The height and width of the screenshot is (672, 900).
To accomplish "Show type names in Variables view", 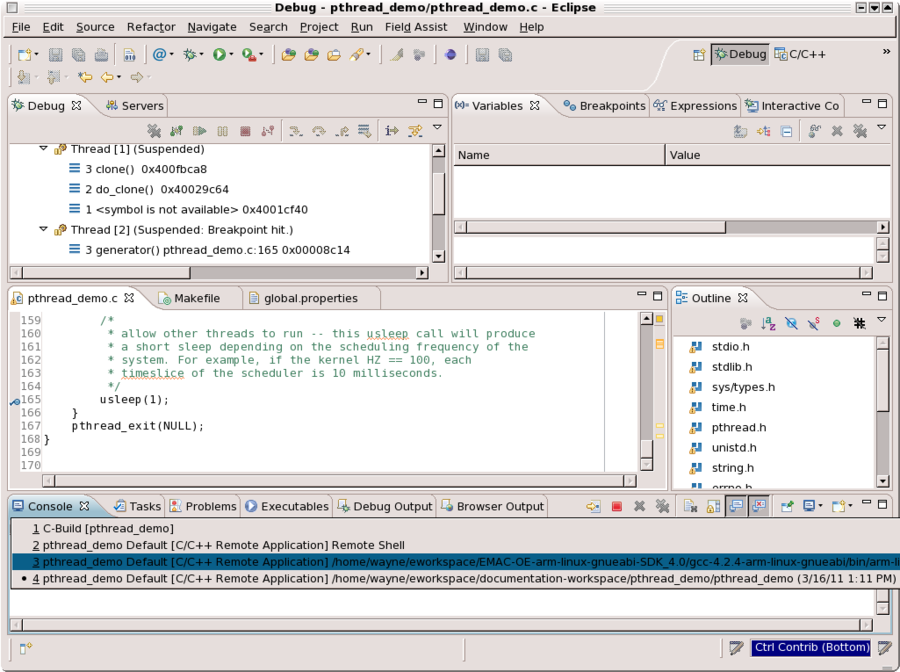I will click(x=740, y=130).
